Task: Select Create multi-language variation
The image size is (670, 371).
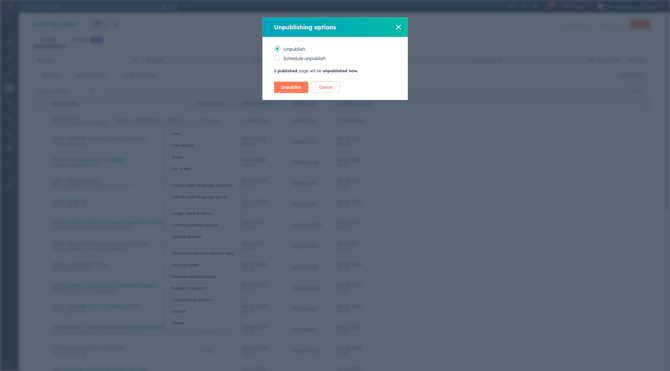Action: point(203,185)
